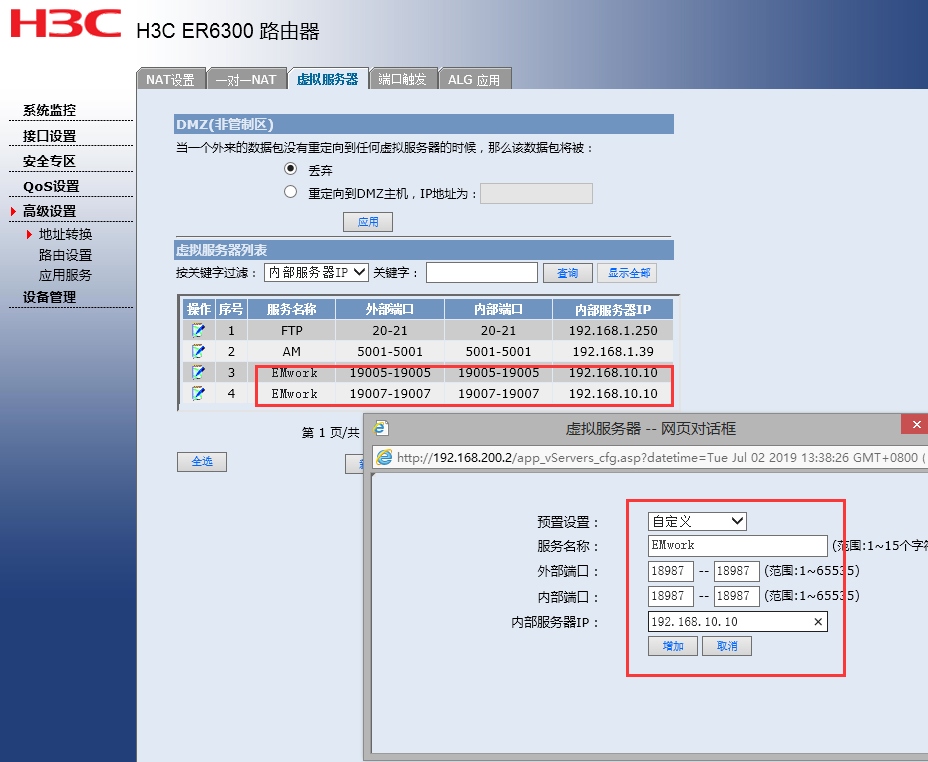This screenshot has width=928, height=762.
Task: Open the ALG 应用 tab
Action: pos(475,79)
